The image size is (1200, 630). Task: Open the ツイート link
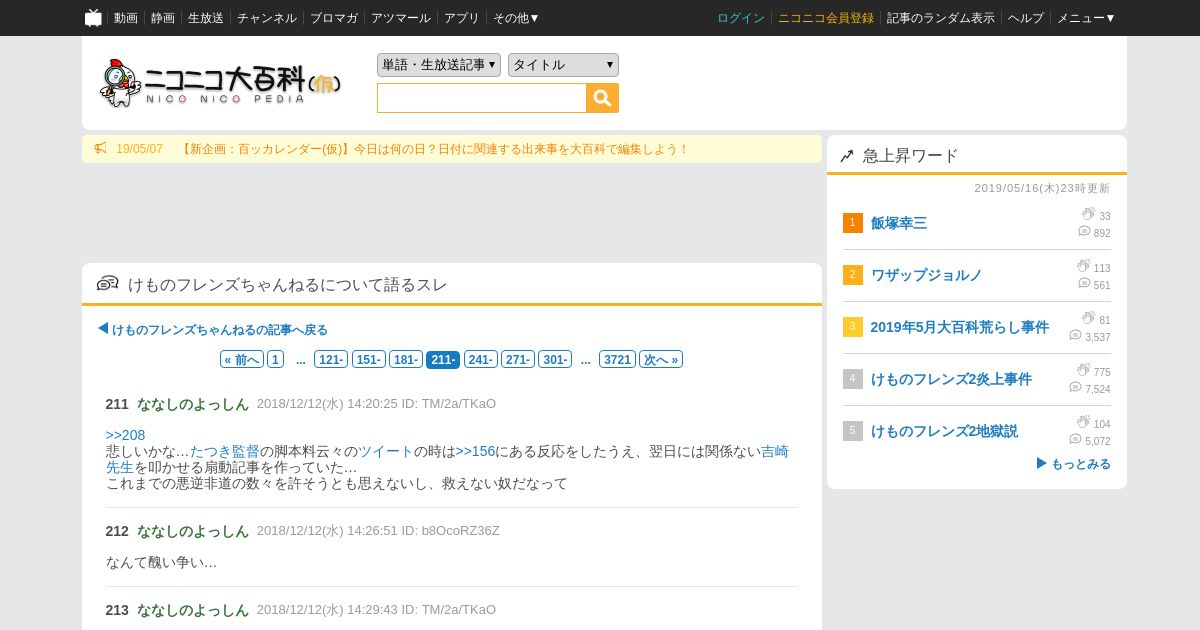coord(386,451)
